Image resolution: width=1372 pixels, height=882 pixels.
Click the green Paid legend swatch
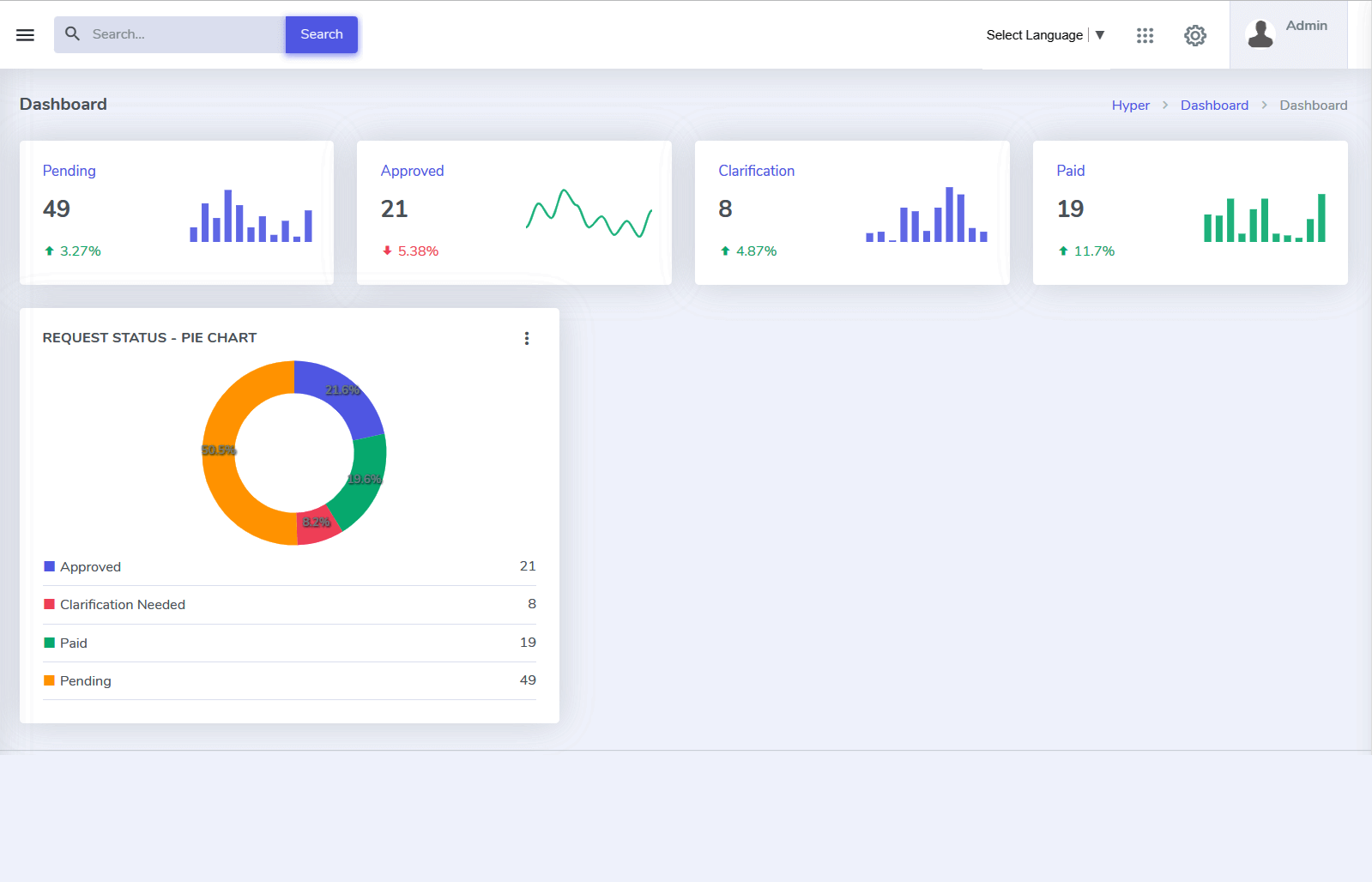click(x=49, y=643)
